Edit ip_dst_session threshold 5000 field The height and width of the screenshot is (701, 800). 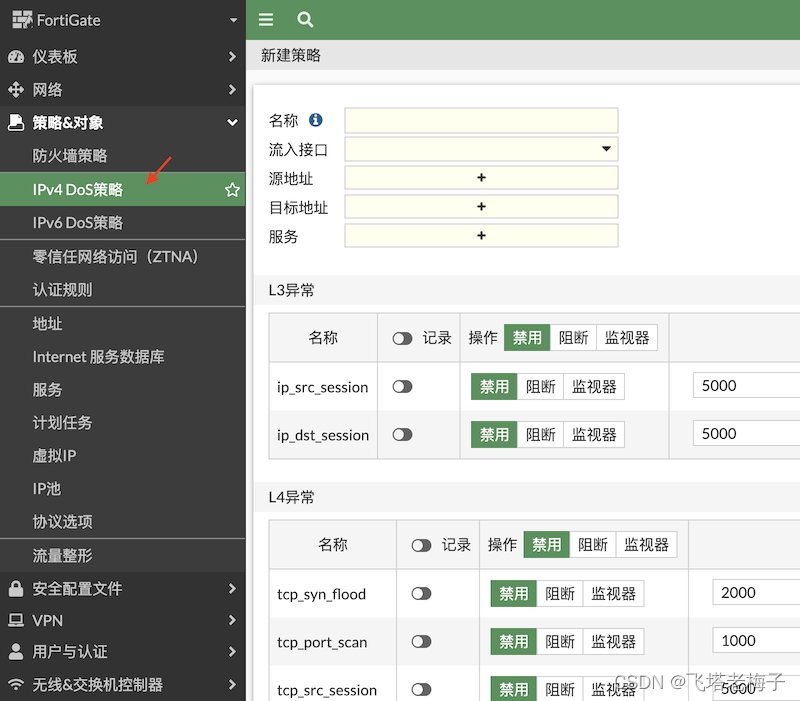746,433
